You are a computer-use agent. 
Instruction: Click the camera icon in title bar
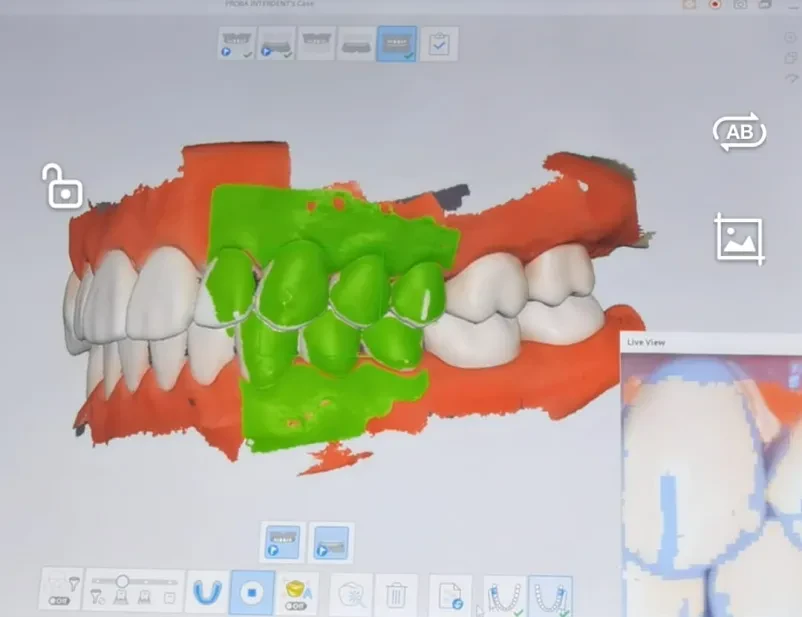740,4
